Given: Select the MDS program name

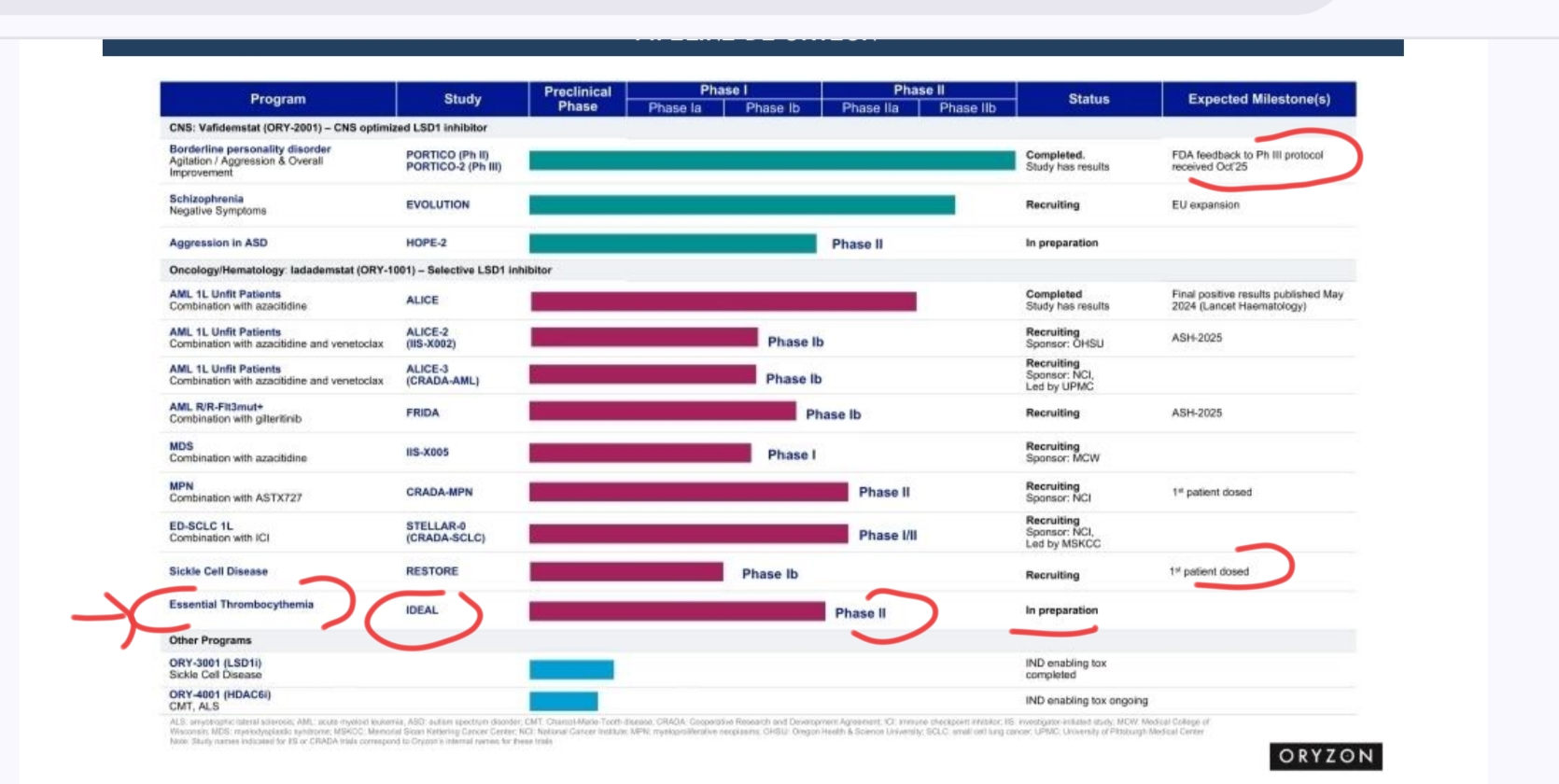Looking at the screenshot, I should pos(181,446).
